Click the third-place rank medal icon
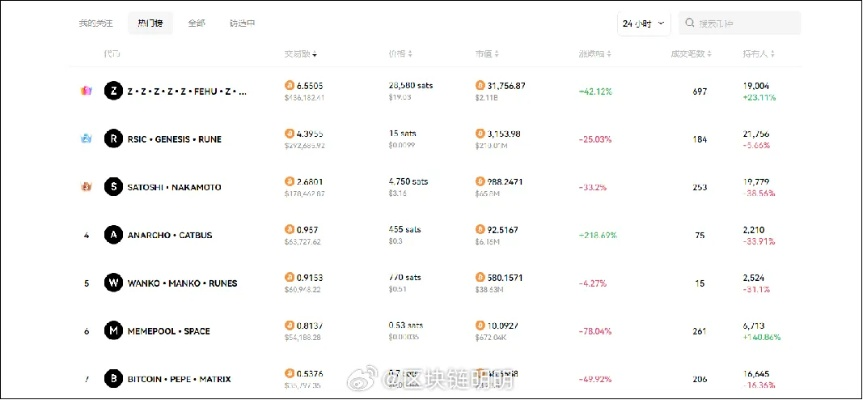863x400 pixels. 86,187
